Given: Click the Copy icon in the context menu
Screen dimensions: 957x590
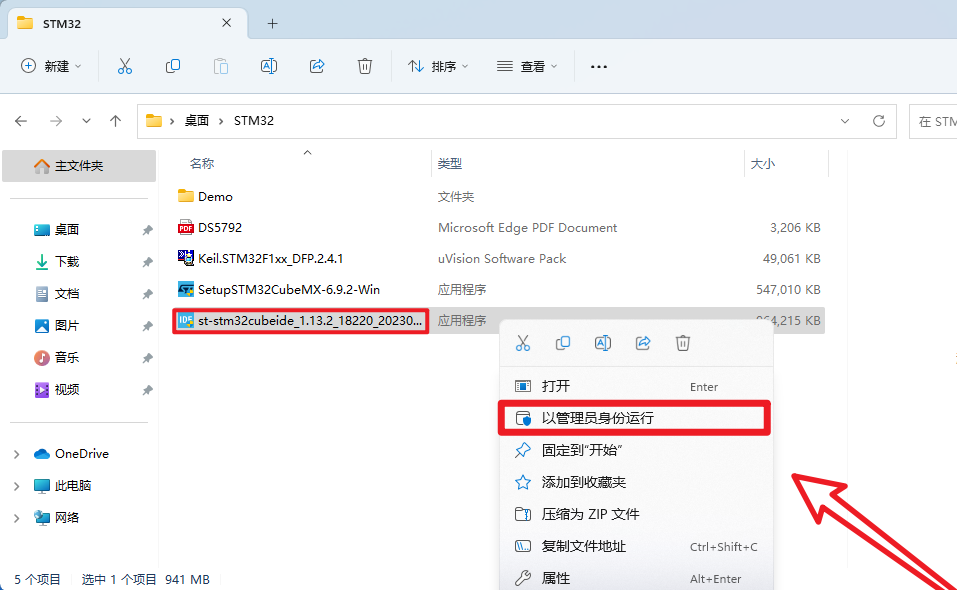Looking at the screenshot, I should coord(563,343).
